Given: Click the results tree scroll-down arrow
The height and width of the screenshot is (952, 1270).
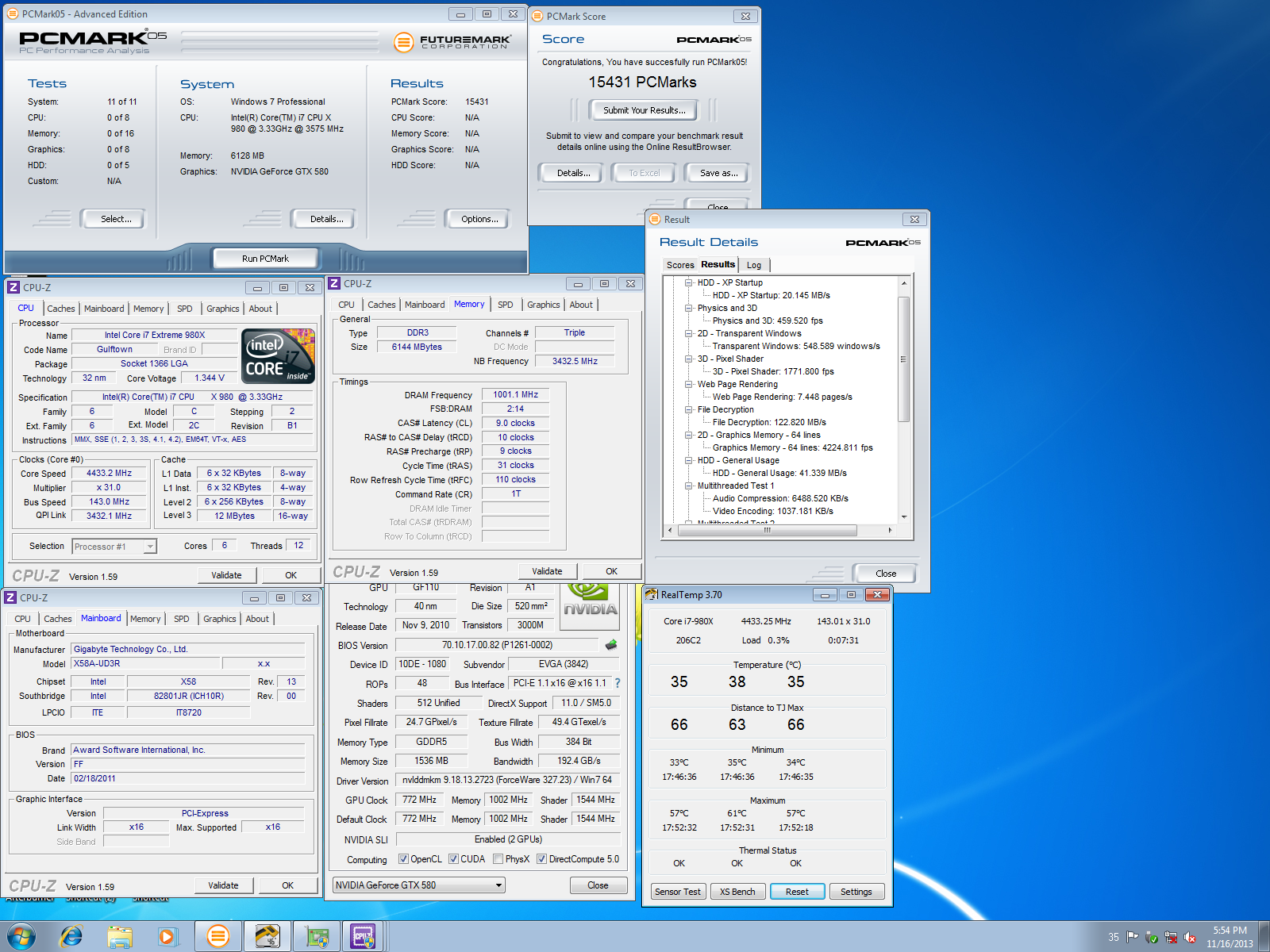Looking at the screenshot, I should pos(903,517).
